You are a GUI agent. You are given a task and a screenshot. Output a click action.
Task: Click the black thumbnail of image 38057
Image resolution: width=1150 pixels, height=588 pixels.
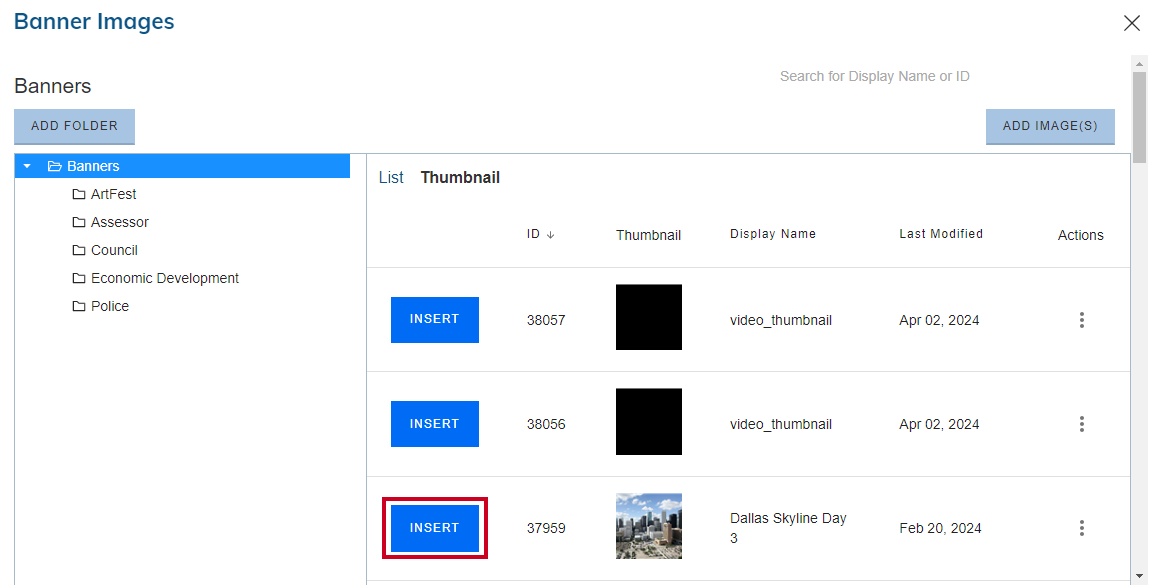pos(649,317)
